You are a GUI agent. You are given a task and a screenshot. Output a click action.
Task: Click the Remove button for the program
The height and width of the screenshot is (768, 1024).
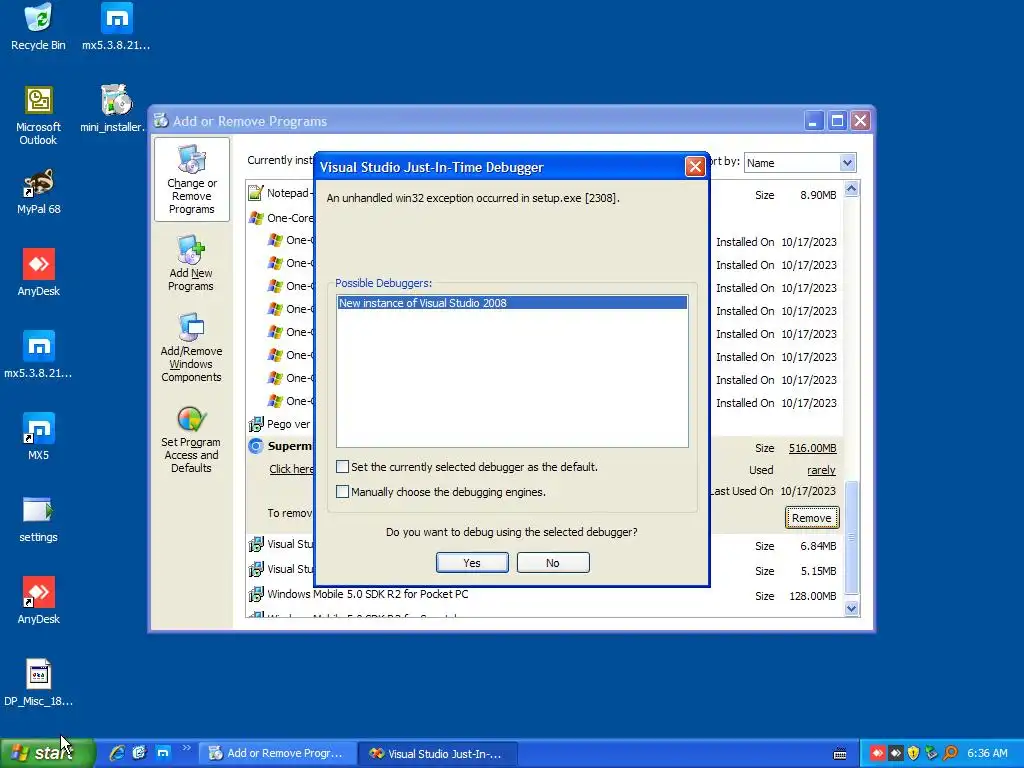tap(812, 518)
